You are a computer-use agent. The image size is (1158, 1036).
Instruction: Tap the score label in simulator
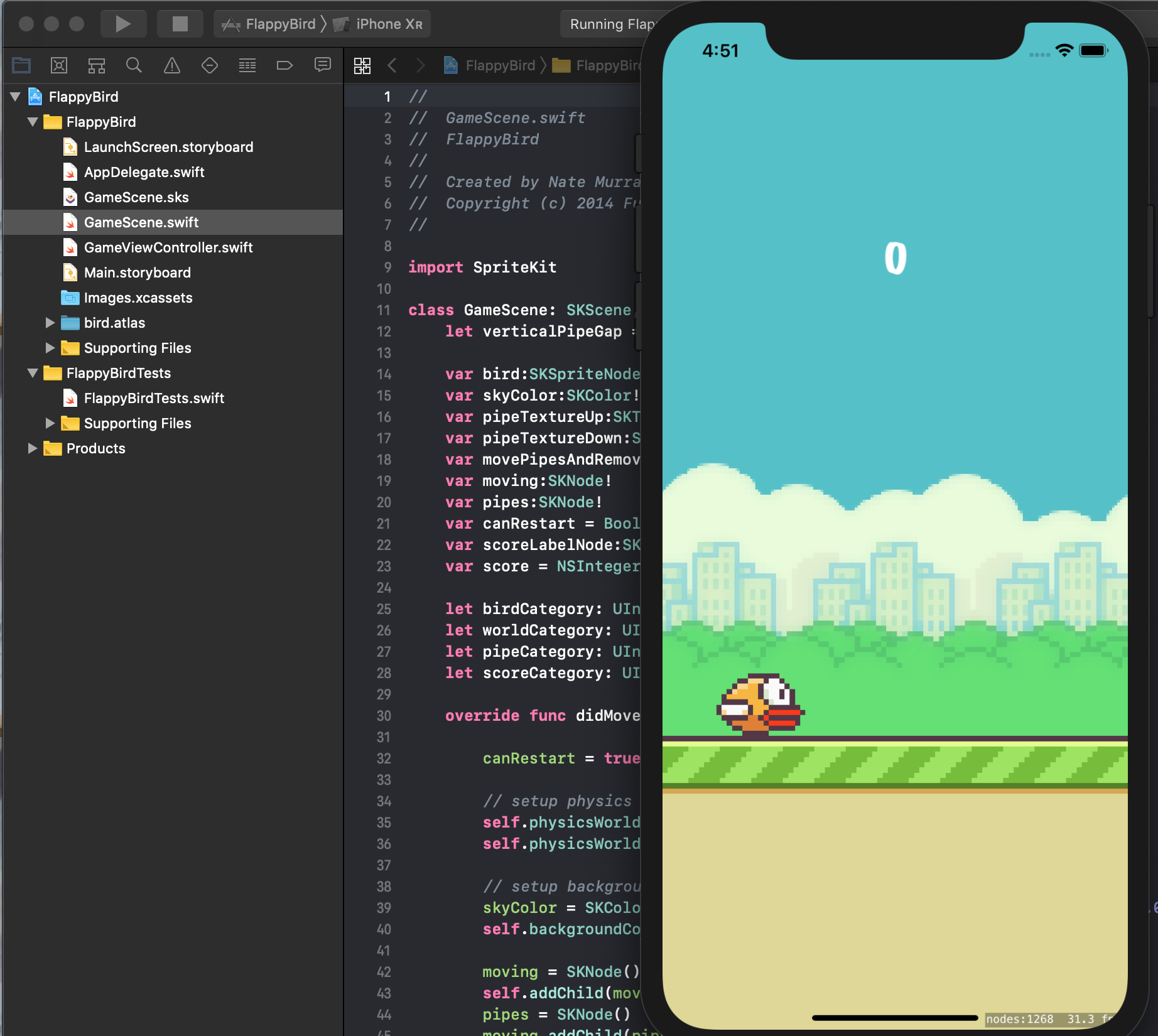tap(896, 258)
